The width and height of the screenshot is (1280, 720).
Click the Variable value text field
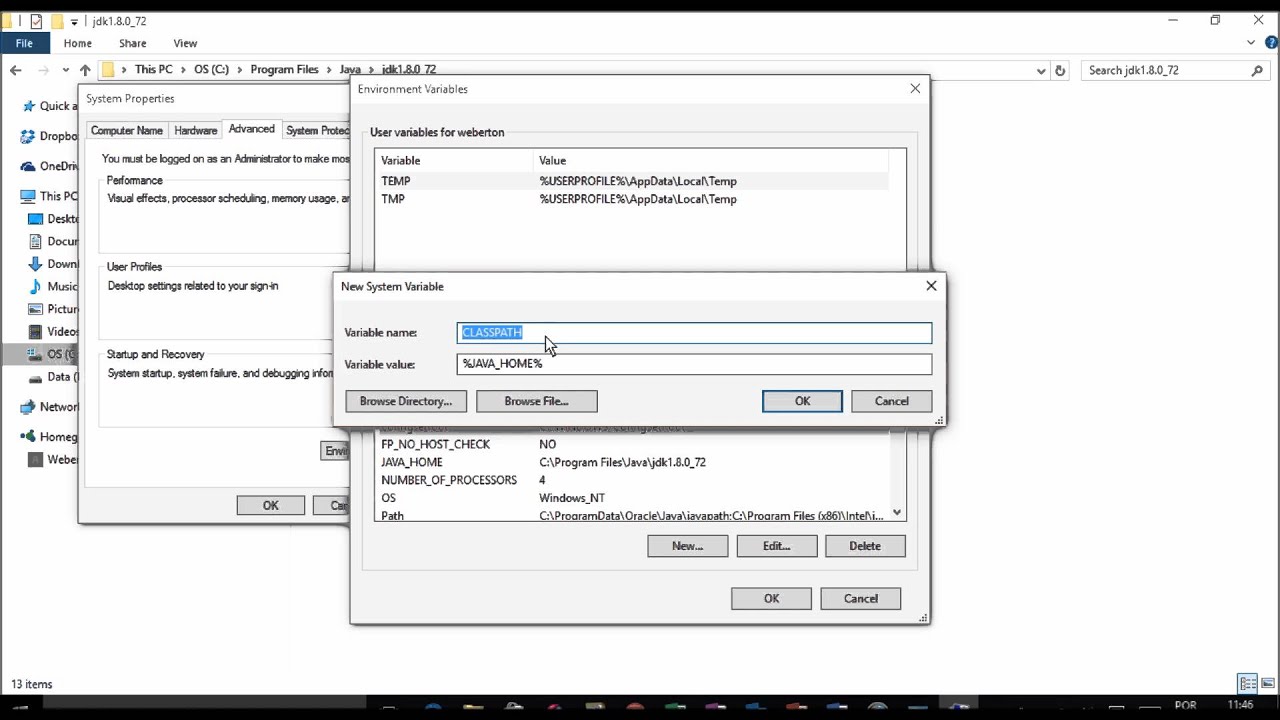pyautogui.click(x=694, y=364)
